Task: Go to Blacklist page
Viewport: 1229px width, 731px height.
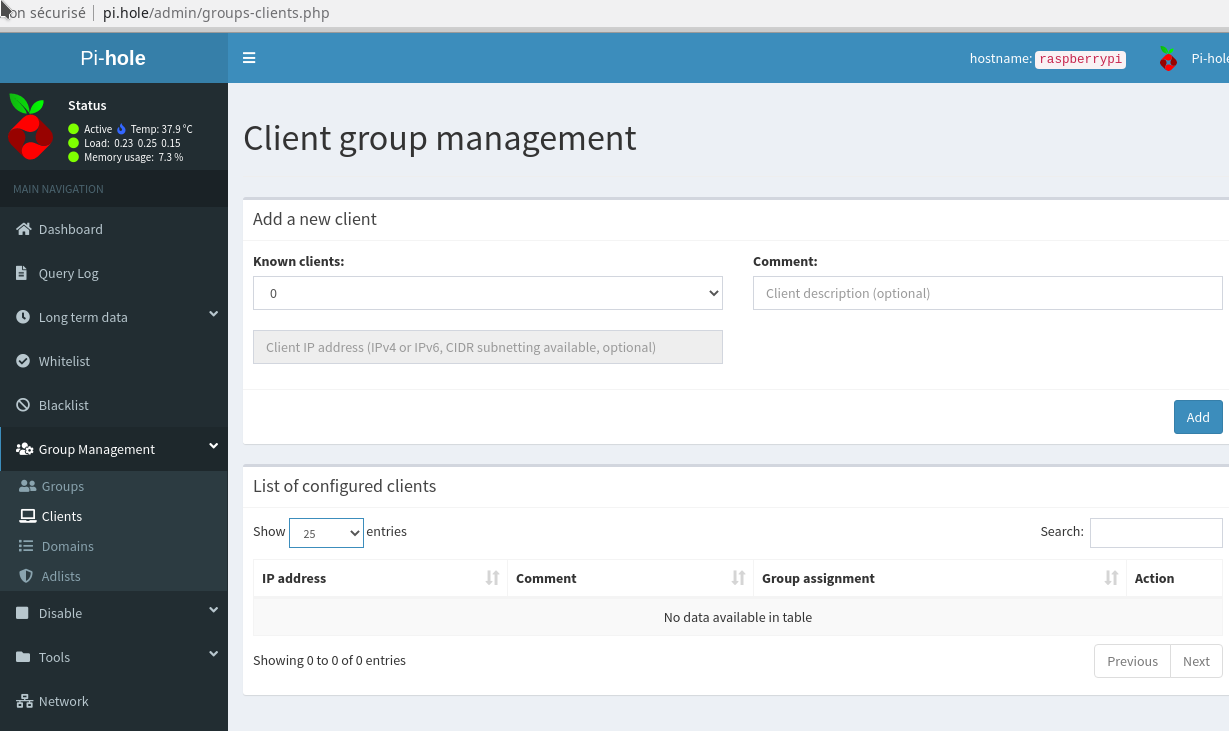Action: click(114, 405)
